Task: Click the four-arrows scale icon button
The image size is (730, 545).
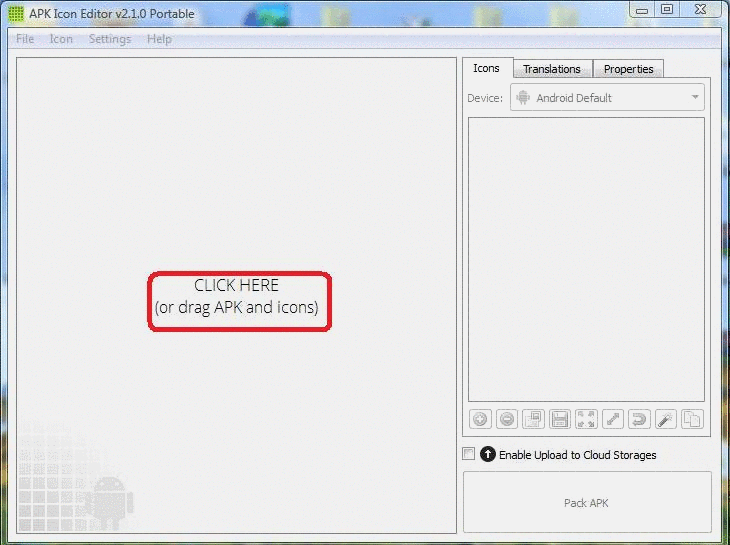Action: [x=586, y=419]
